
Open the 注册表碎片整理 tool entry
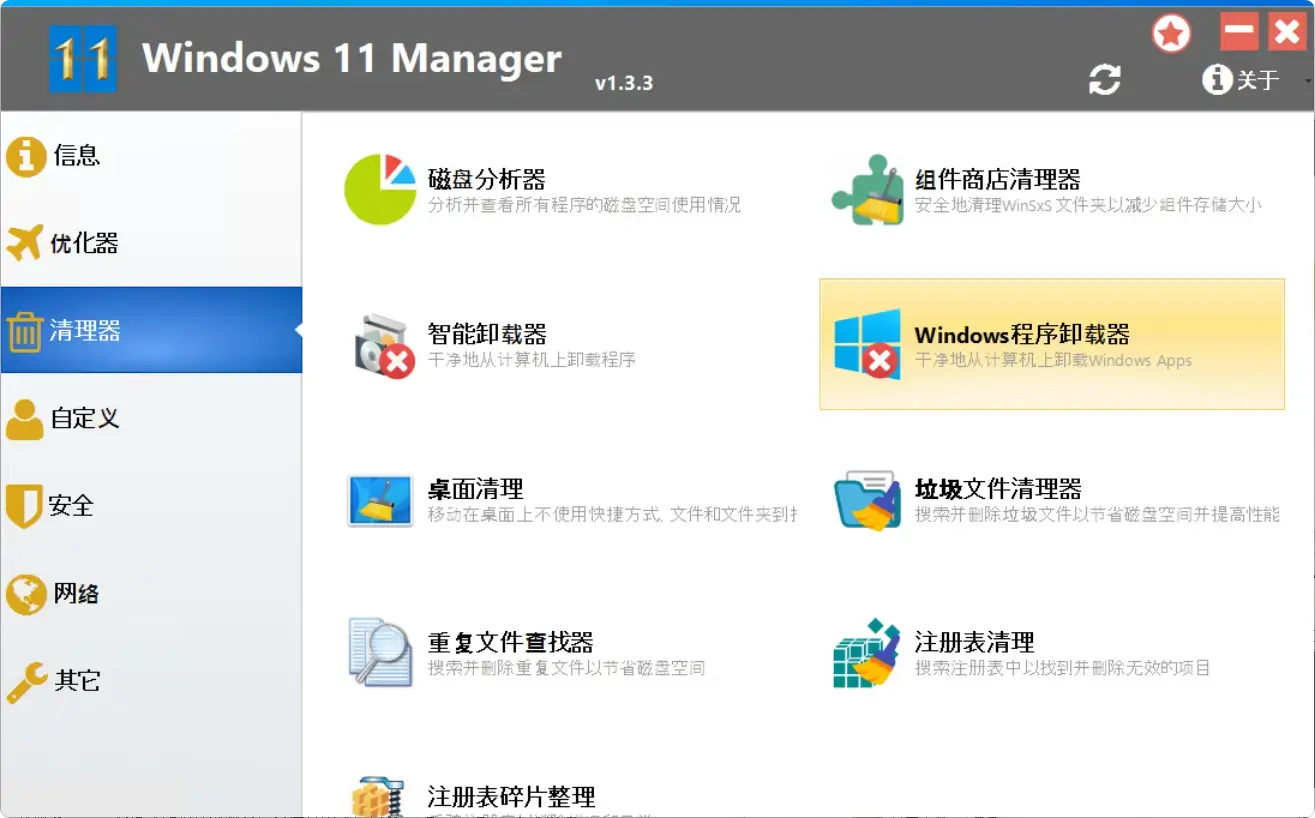click(511, 797)
